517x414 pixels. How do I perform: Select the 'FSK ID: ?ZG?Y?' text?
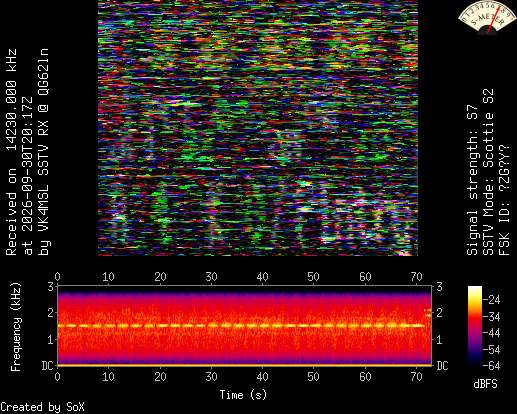coord(504,200)
